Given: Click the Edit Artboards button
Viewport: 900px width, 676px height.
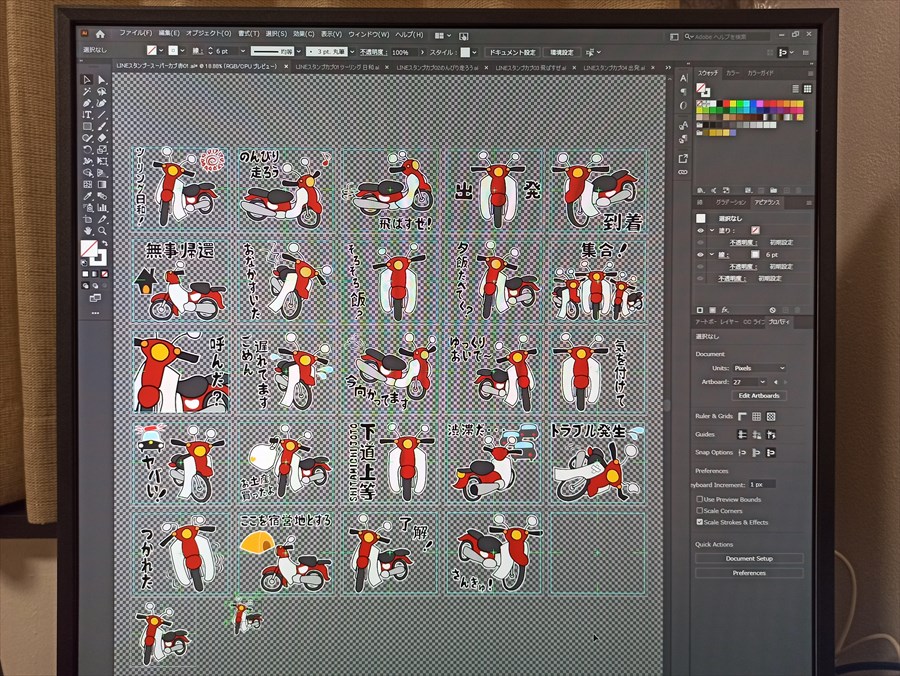Looking at the screenshot, I should click(x=758, y=396).
